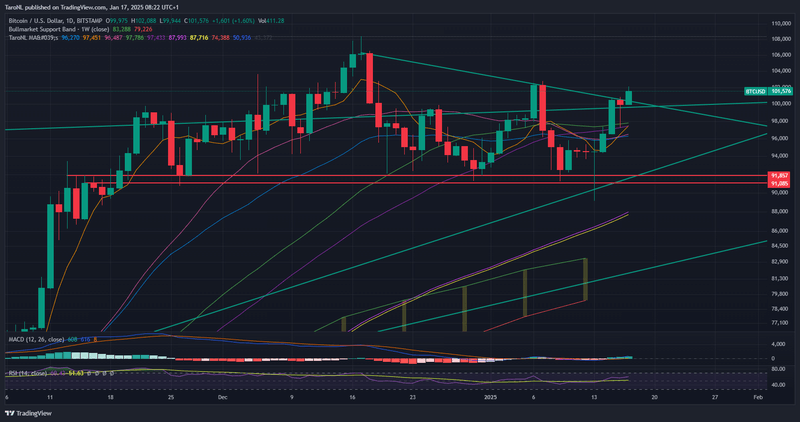
Task: Click the '2025' date label on the time axis
Action: pyautogui.click(x=490, y=397)
